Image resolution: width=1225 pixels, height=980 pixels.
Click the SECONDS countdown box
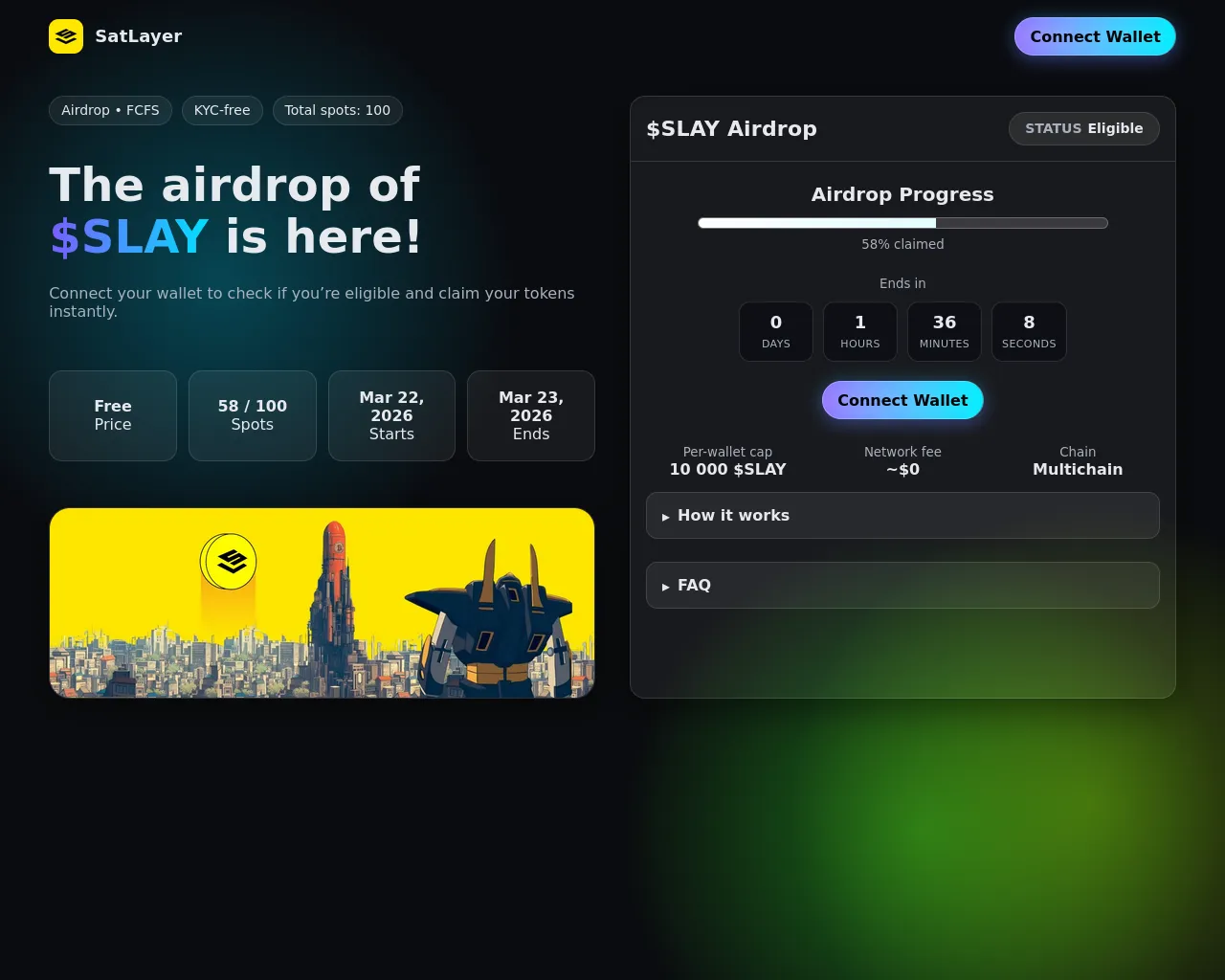coord(1029,331)
